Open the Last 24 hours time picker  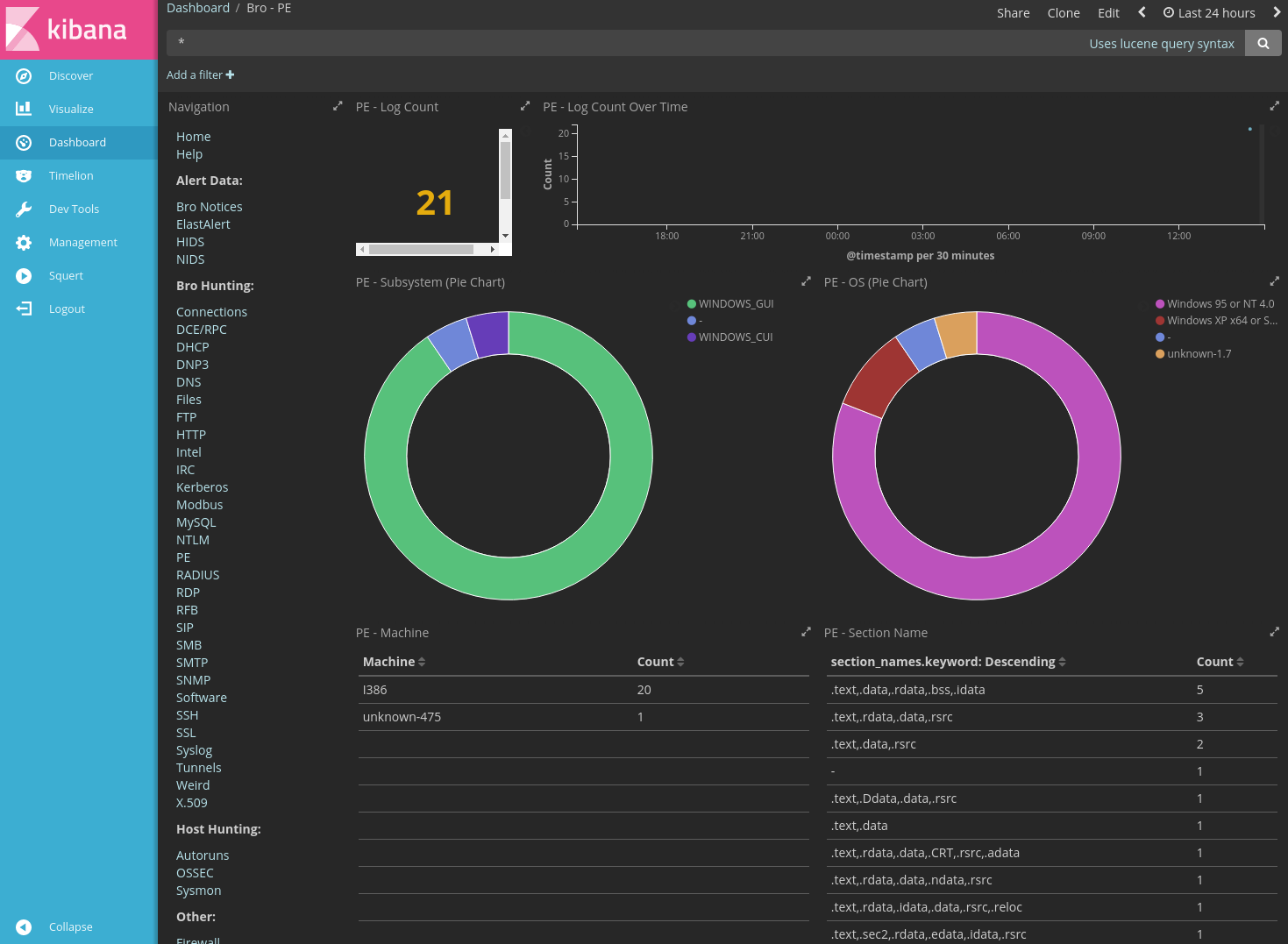(x=1209, y=12)
